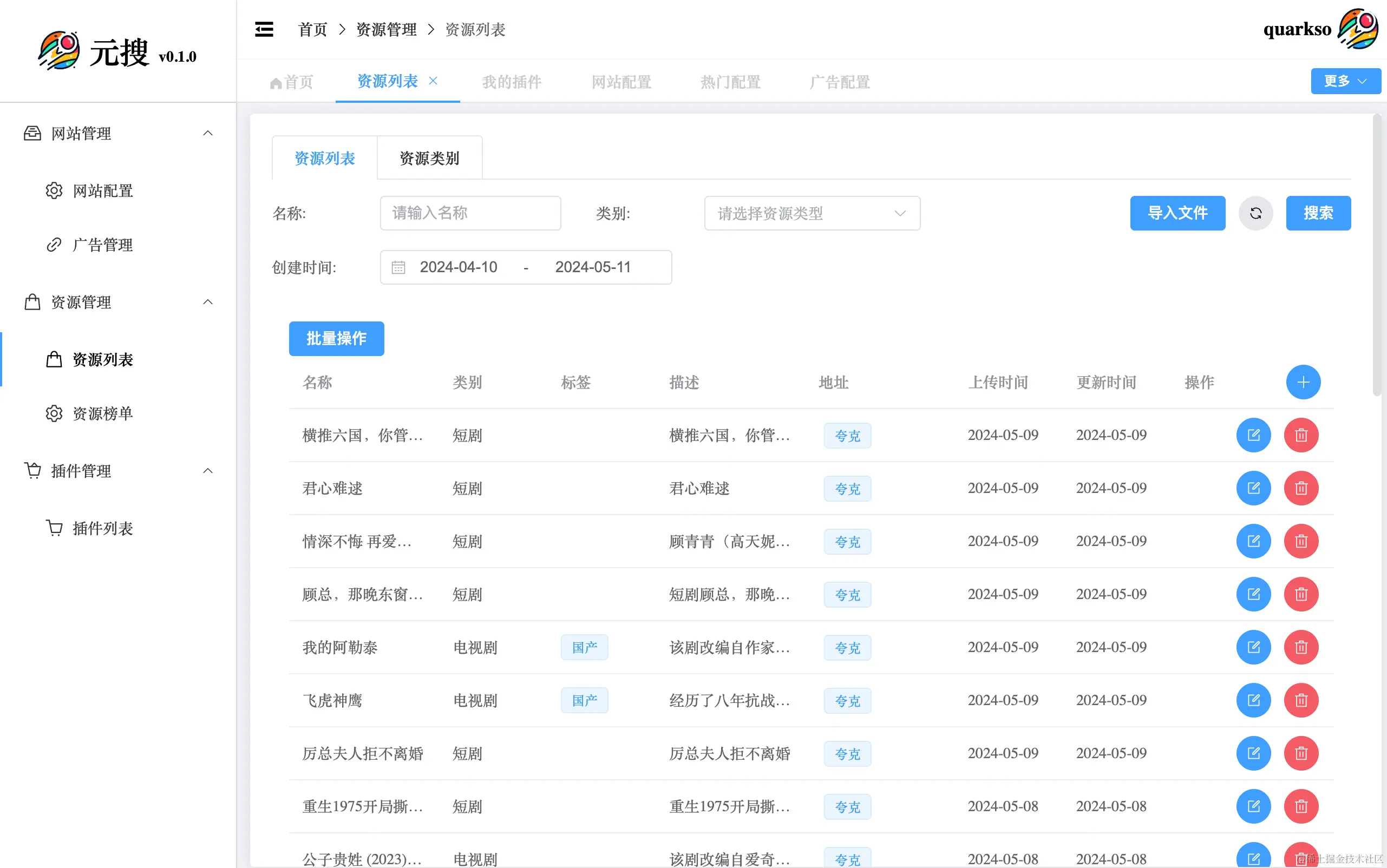Edit the 情深不悔 row
1387x868 pixels.
point(1253,541)
